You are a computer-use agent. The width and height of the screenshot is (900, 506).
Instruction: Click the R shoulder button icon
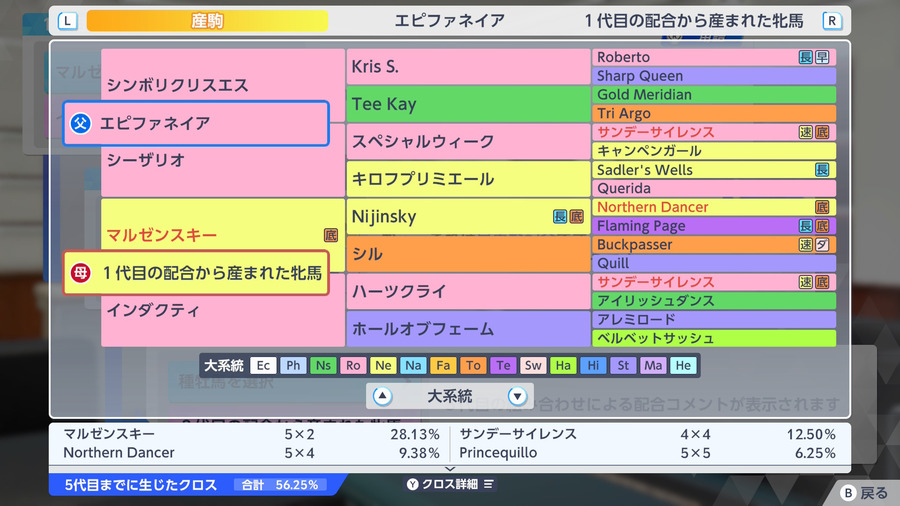[x=832, y=21]
